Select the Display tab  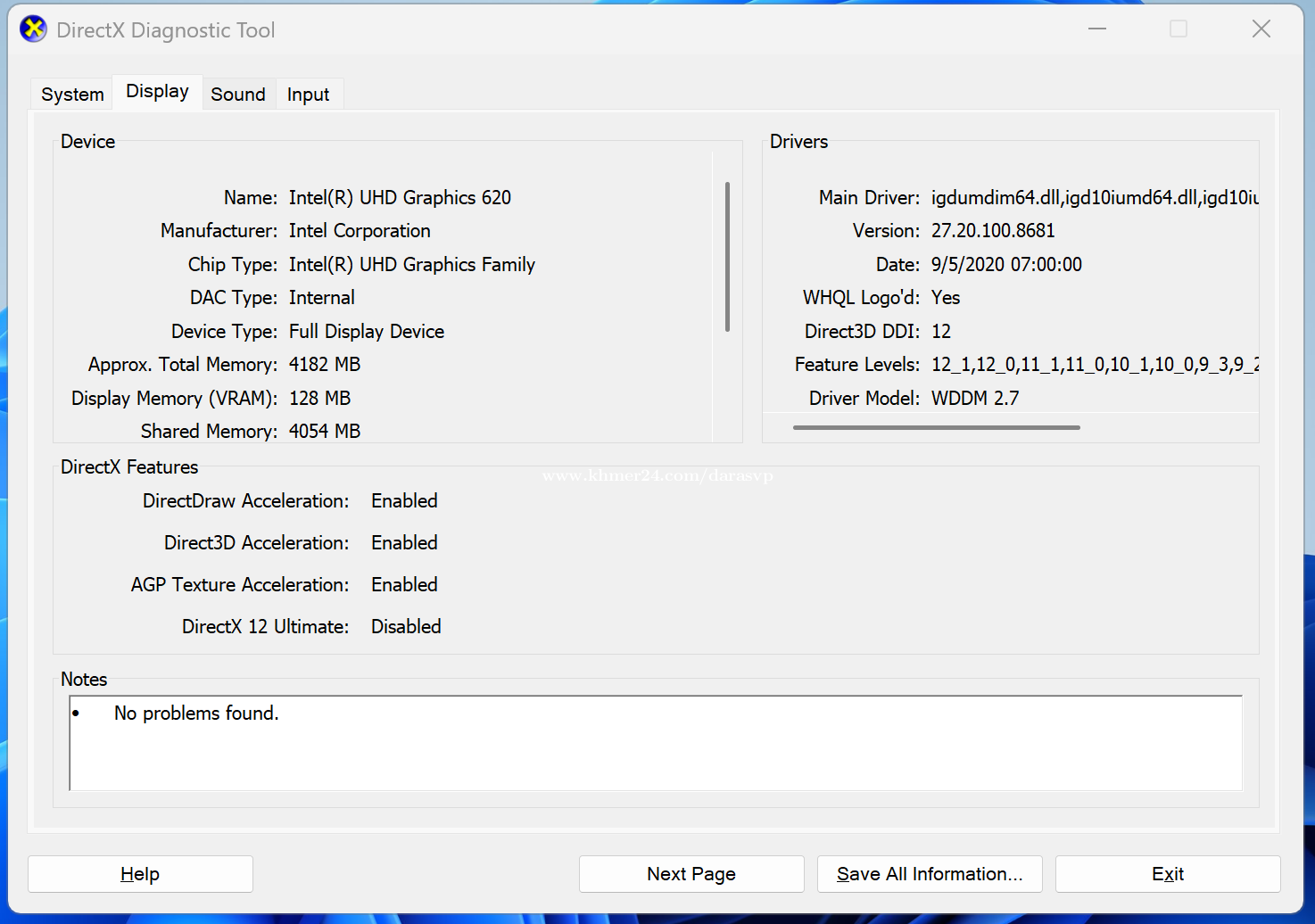[x=157, y=92]
